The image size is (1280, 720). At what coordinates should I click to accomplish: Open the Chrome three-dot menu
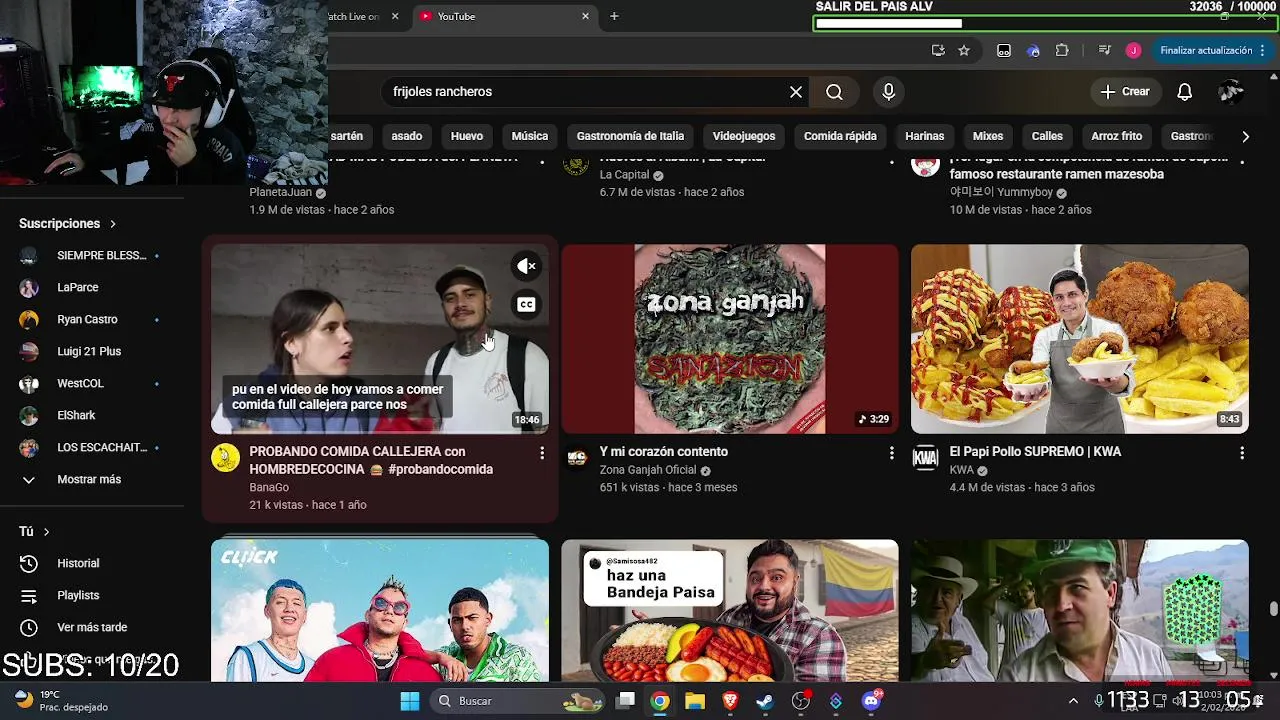point(1263,50)
